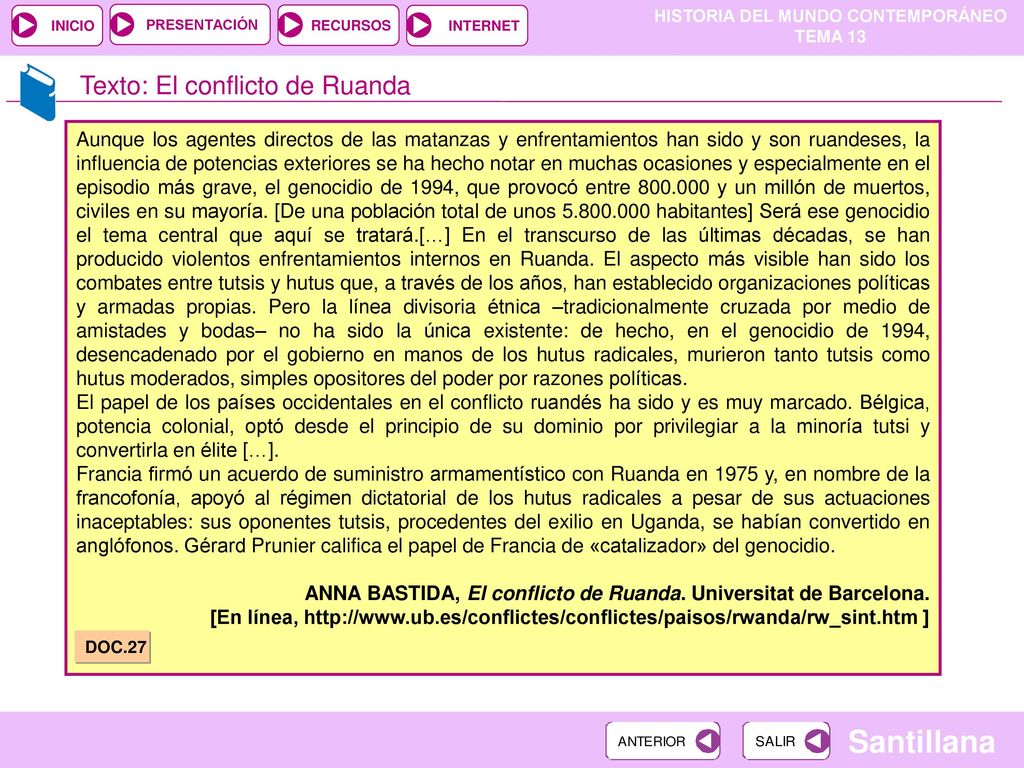Click the DOC.27 label button
Image resolution: width=1024 pixels, height=768 pixels.
point(113,647)
